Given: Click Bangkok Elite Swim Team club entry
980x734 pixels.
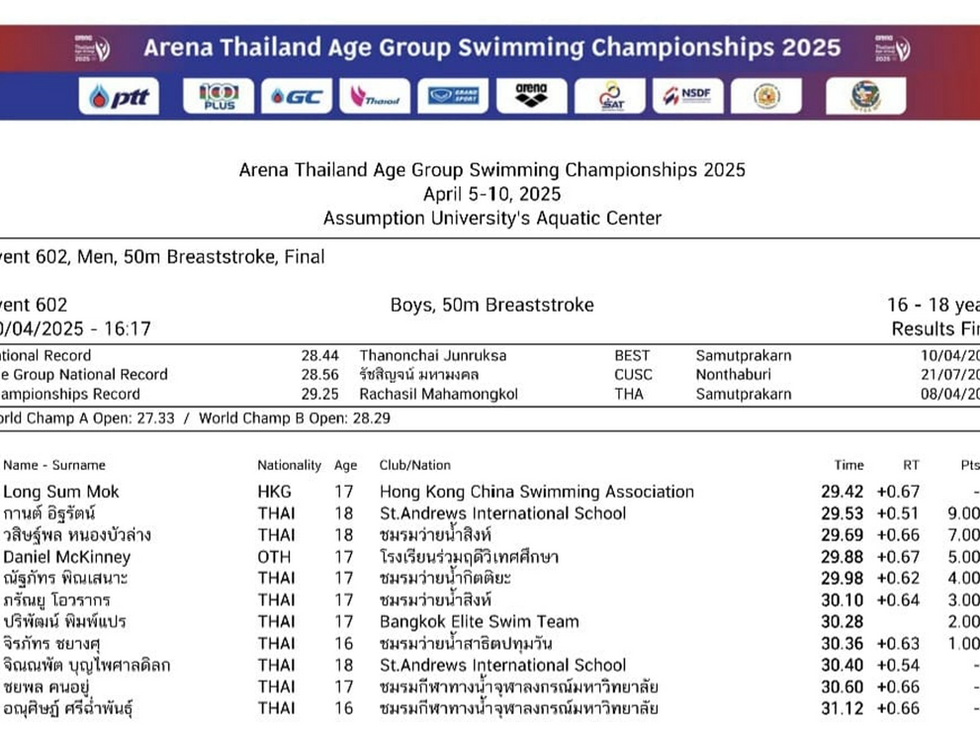Looking at the screenshot, I should coord(479,622).
